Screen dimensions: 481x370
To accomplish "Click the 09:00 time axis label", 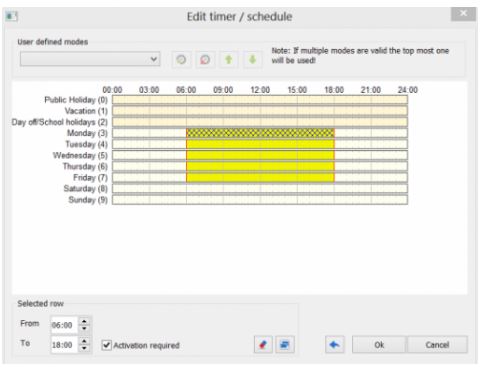I will [x=223, y=90].
